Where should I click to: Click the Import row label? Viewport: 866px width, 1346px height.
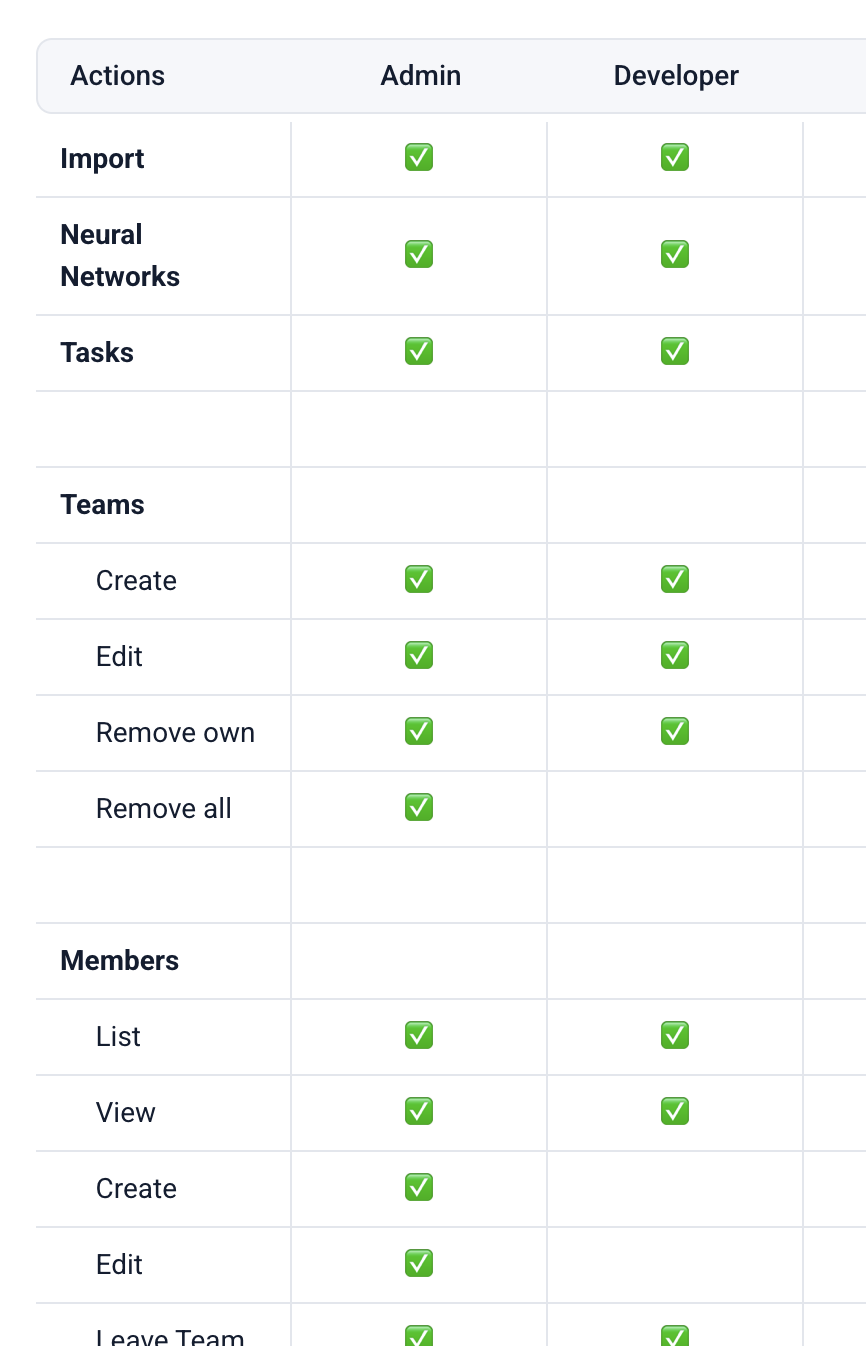(103, 159)
